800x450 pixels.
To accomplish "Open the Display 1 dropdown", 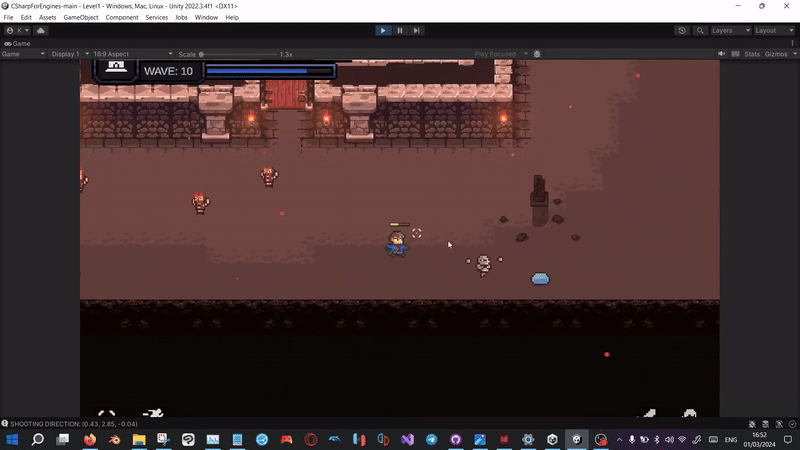I will click(70, 54).
